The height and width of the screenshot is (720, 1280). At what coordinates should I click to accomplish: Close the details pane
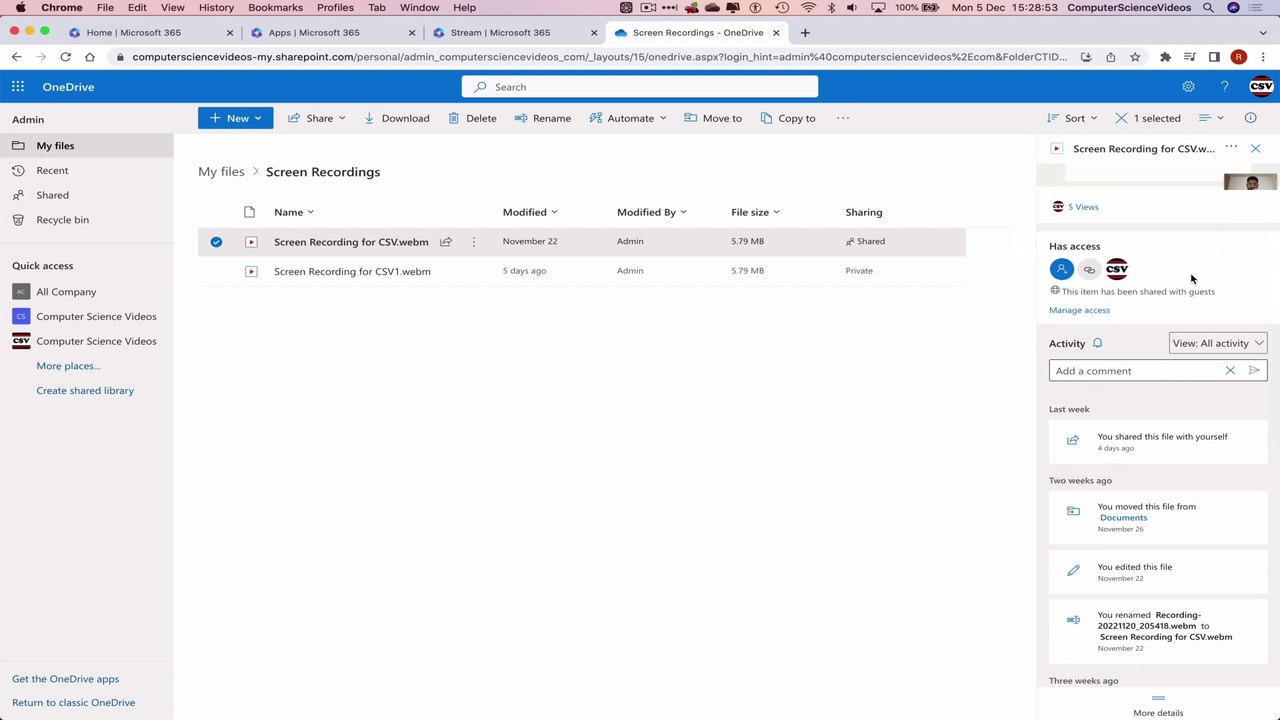click(x=1255, y=148)
